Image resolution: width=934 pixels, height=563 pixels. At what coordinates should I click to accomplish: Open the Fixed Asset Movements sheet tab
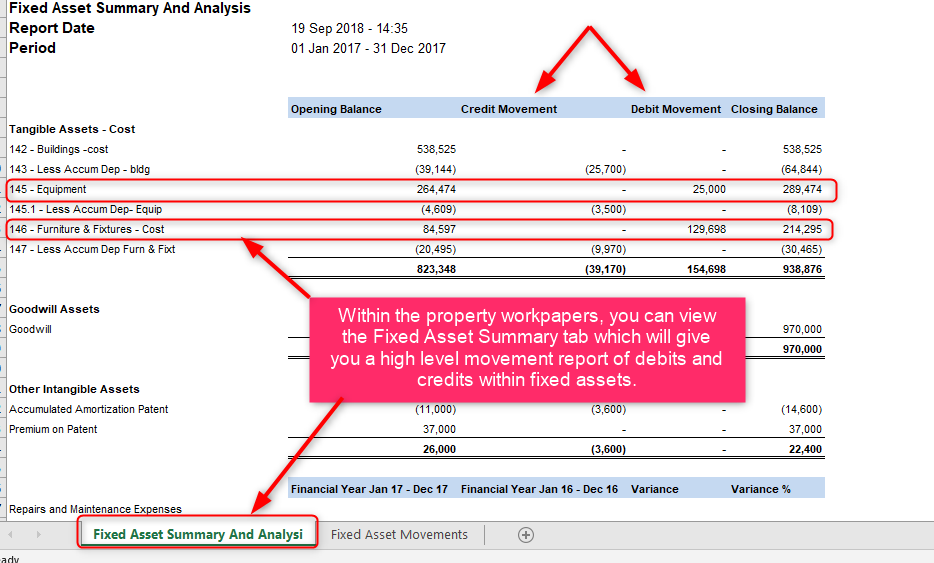[399, 535]
